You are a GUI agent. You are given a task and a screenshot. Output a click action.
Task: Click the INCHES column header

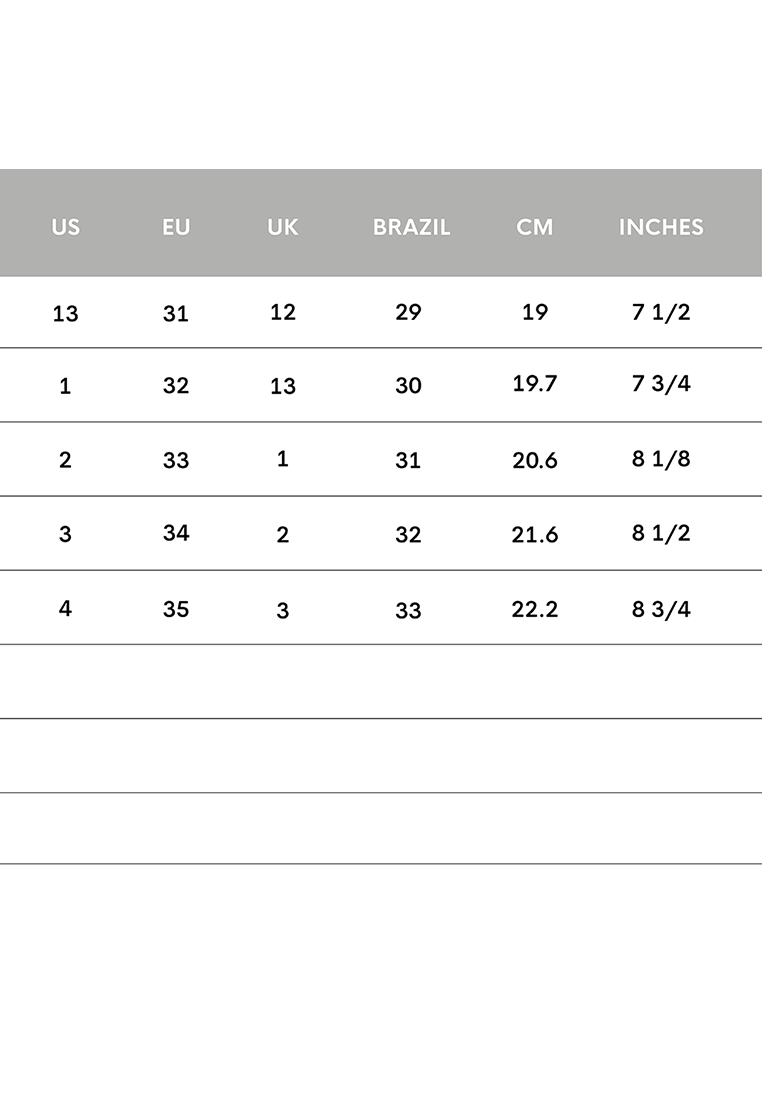(x=661, y=227)
